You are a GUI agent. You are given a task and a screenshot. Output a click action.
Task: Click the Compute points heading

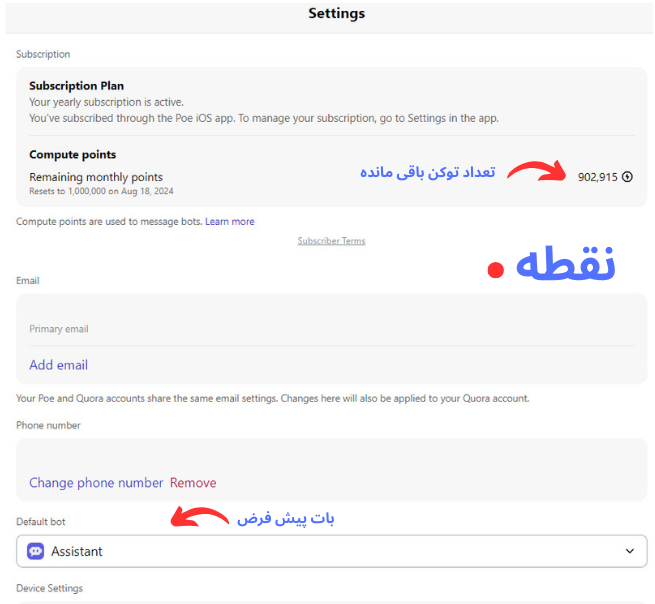pyautogui.click(x=73, y=155)
